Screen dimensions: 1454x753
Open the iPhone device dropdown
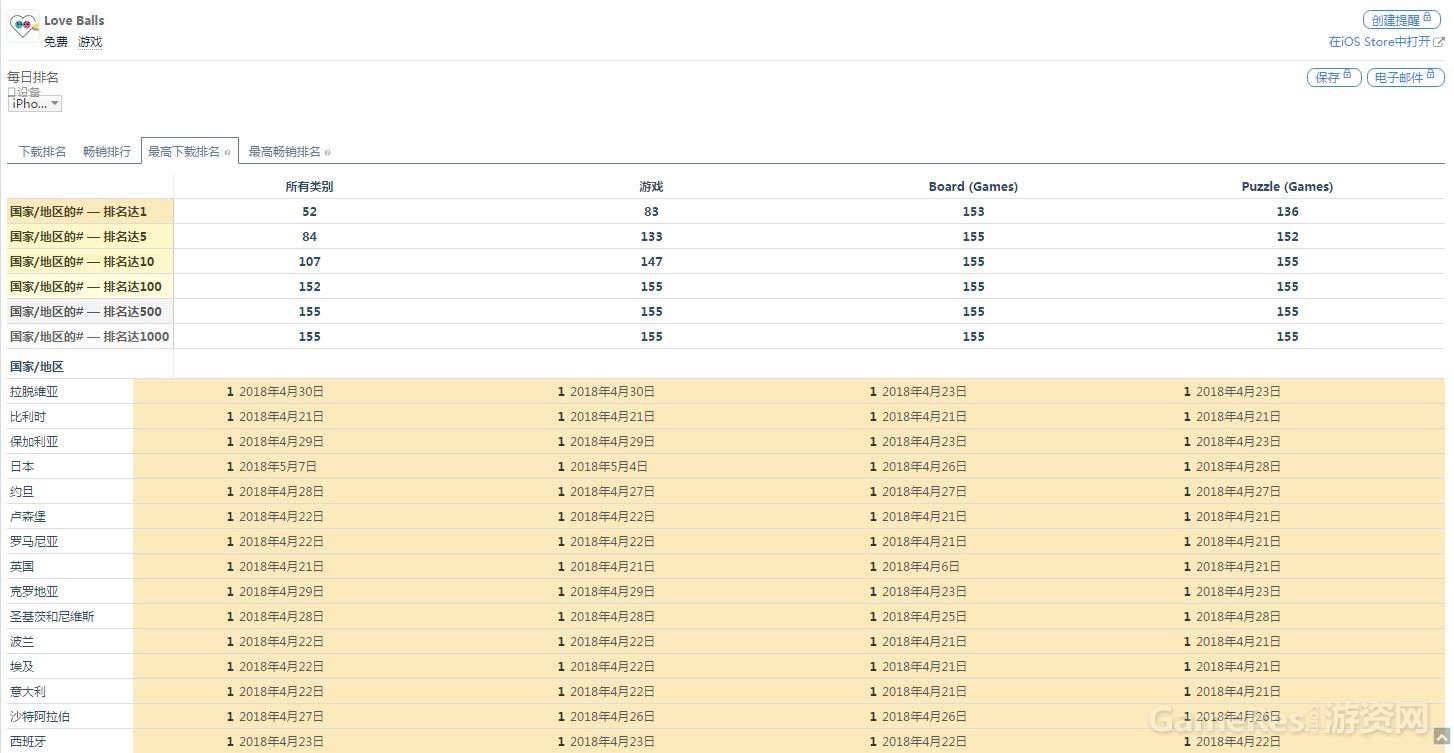(x=35, y=104)
